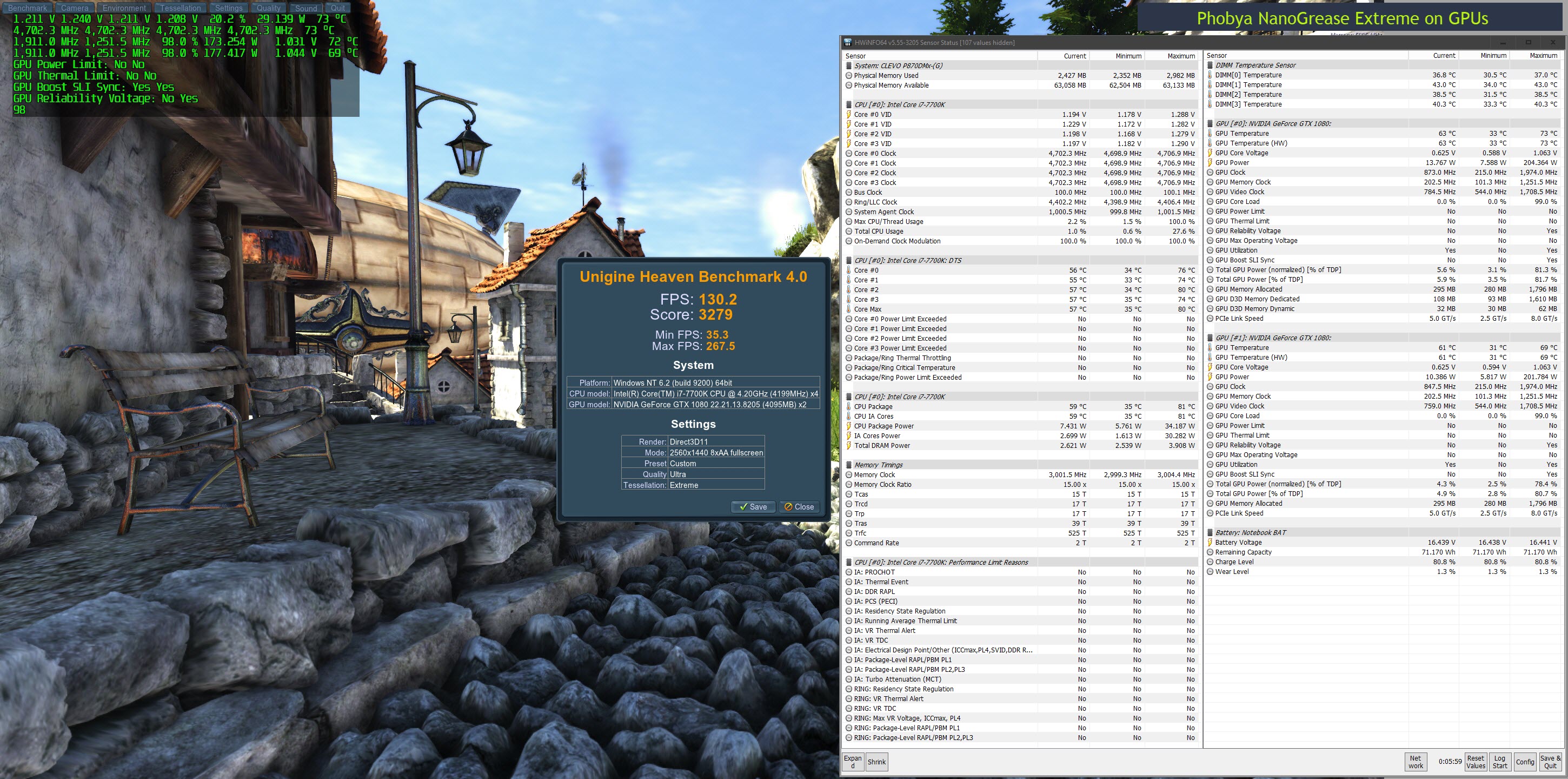Viewport: 1568px width, 779px height.
Task: Click the HWiNFO64 title bar app icon
Action: (x=847, y=43)
